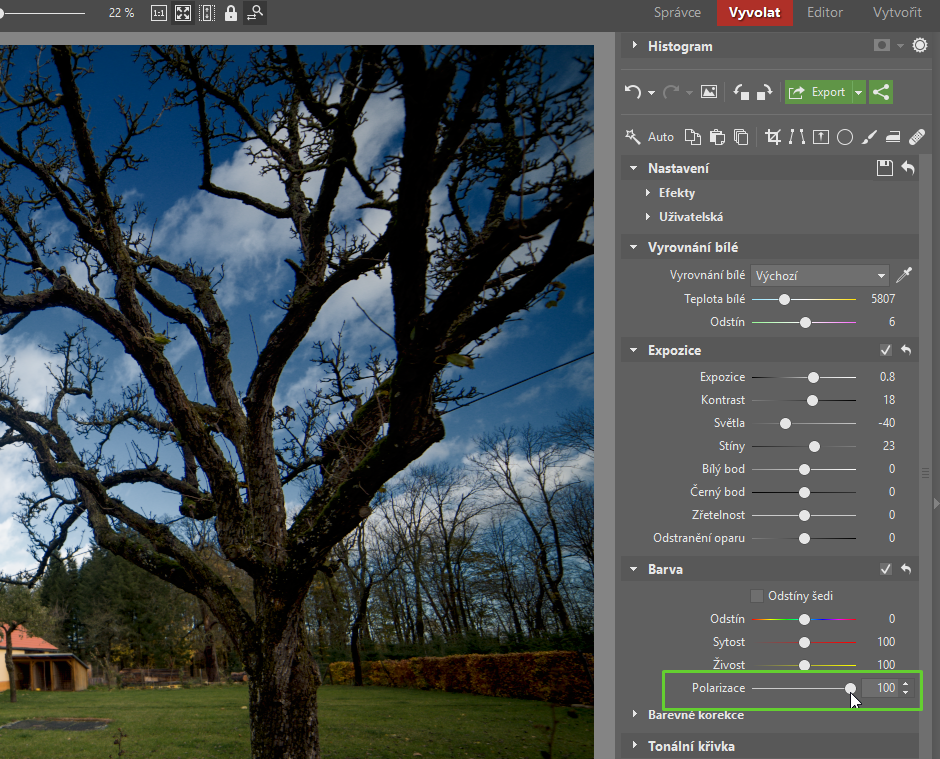Click the Polarizace slider handle
Screen dimensions: 940x759
click(x=850, y=688)
